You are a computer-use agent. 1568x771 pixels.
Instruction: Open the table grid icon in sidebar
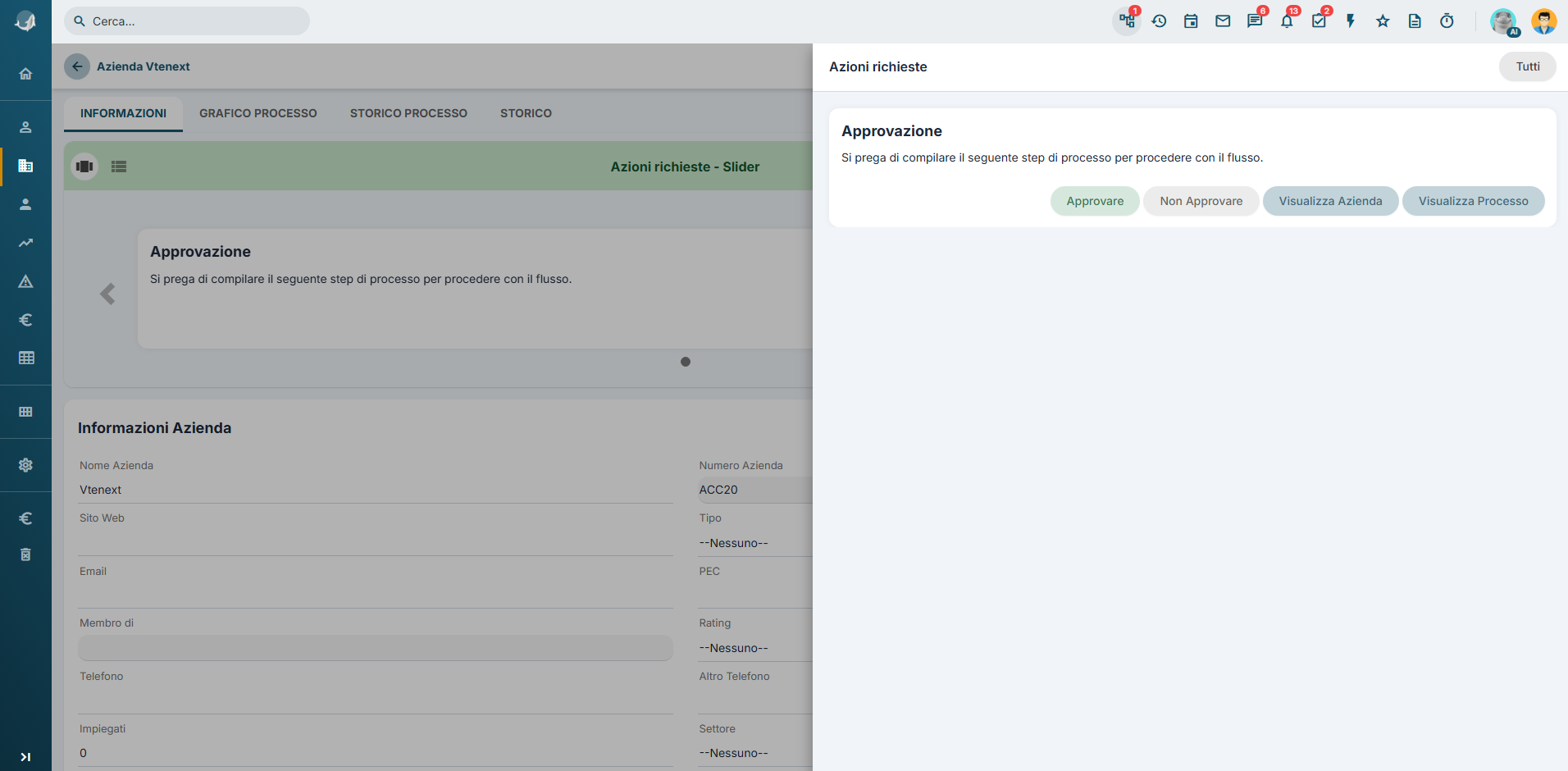pyautogui.click(x=25, y=358)
